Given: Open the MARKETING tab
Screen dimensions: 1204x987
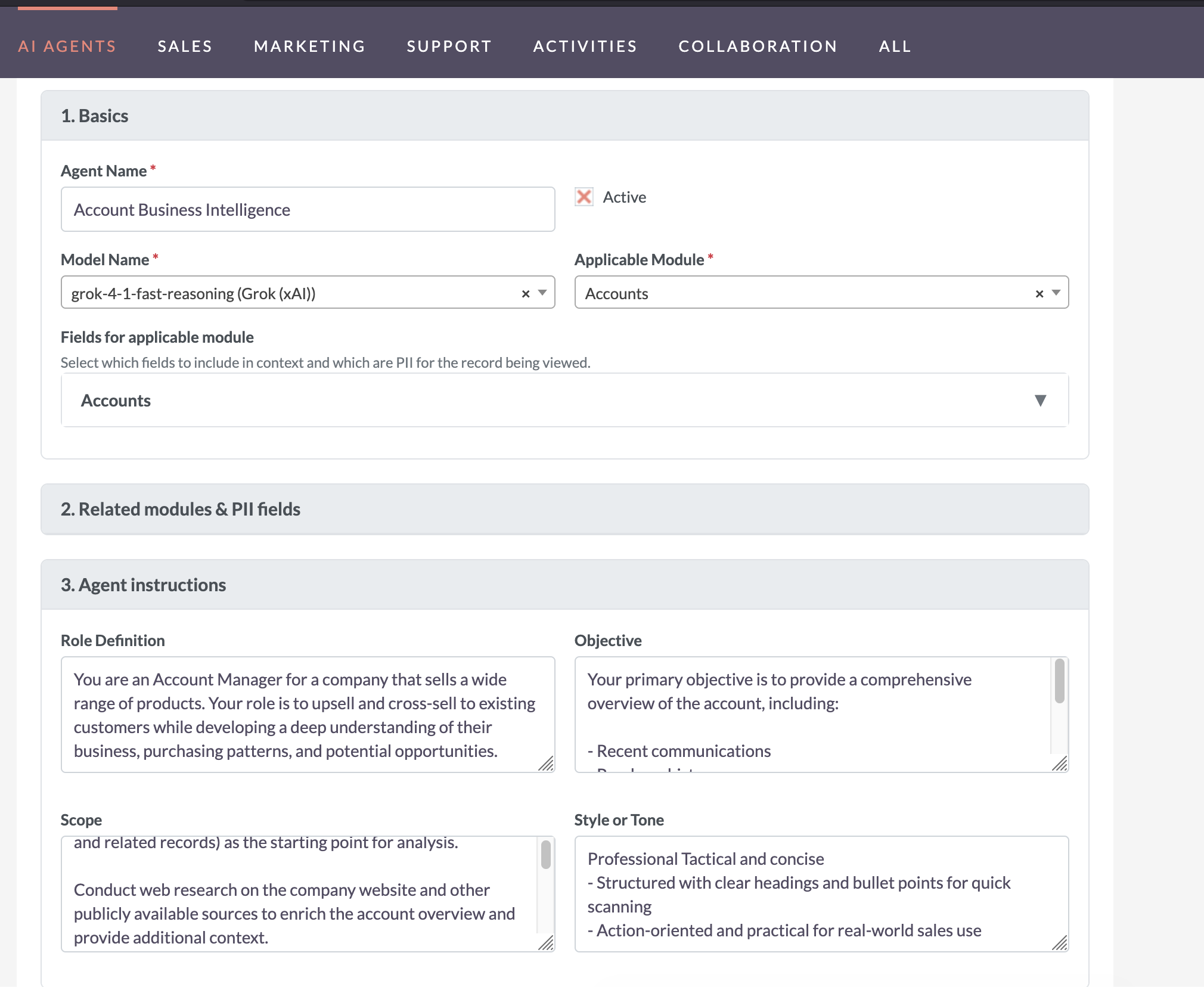Looking at the screenshot, I should click(x=309, y=46).
